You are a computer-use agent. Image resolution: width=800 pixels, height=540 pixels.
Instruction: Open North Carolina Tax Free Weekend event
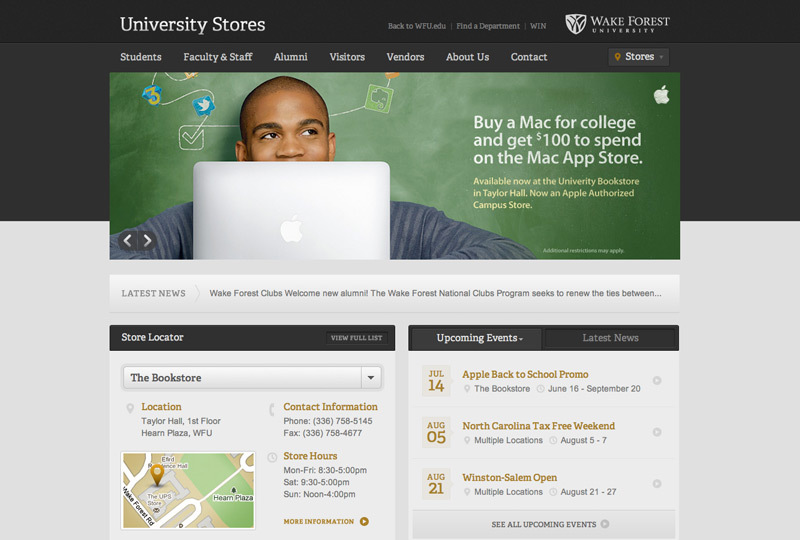coord(538,426)
